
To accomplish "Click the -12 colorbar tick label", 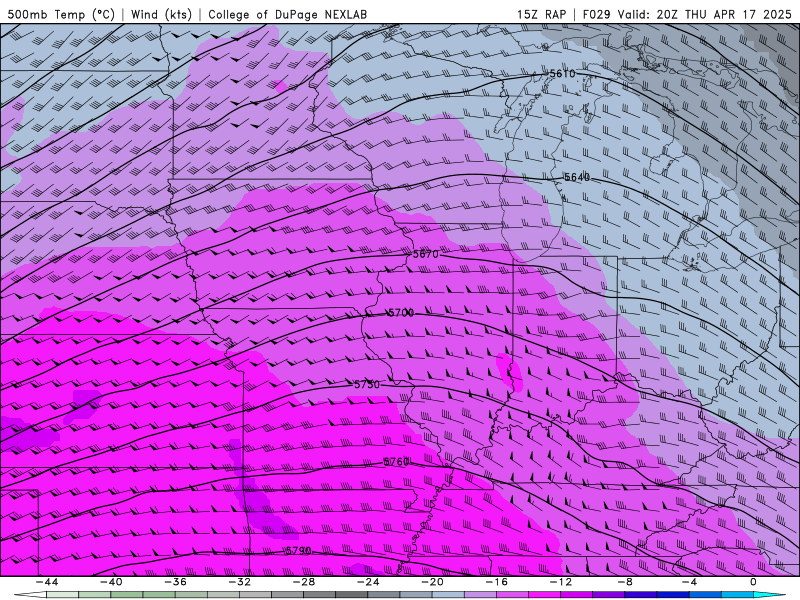I will click(561, 582).
